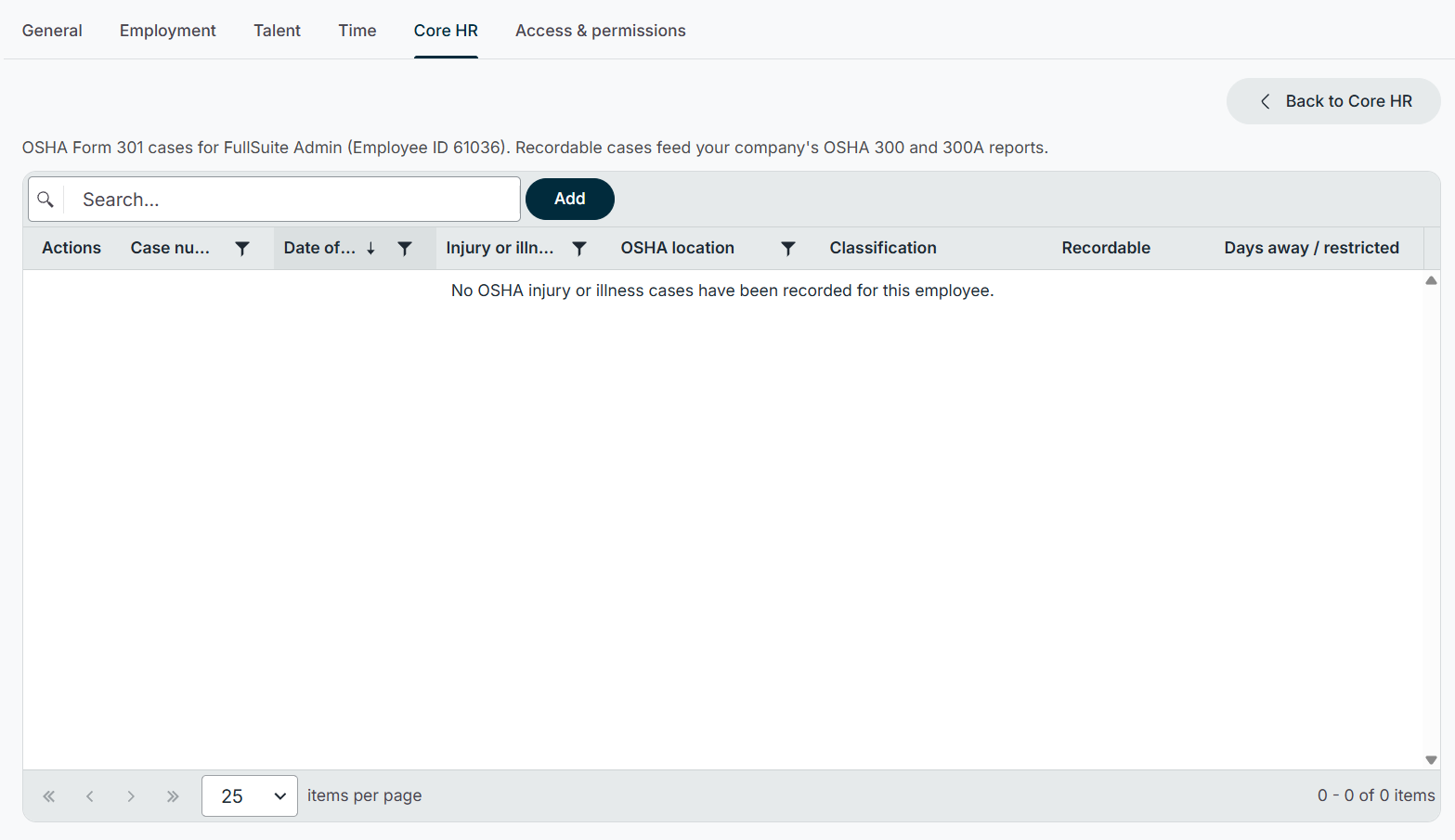Click the Recordable column header
Screen dimensions: 1455x840
point(1106,248)
